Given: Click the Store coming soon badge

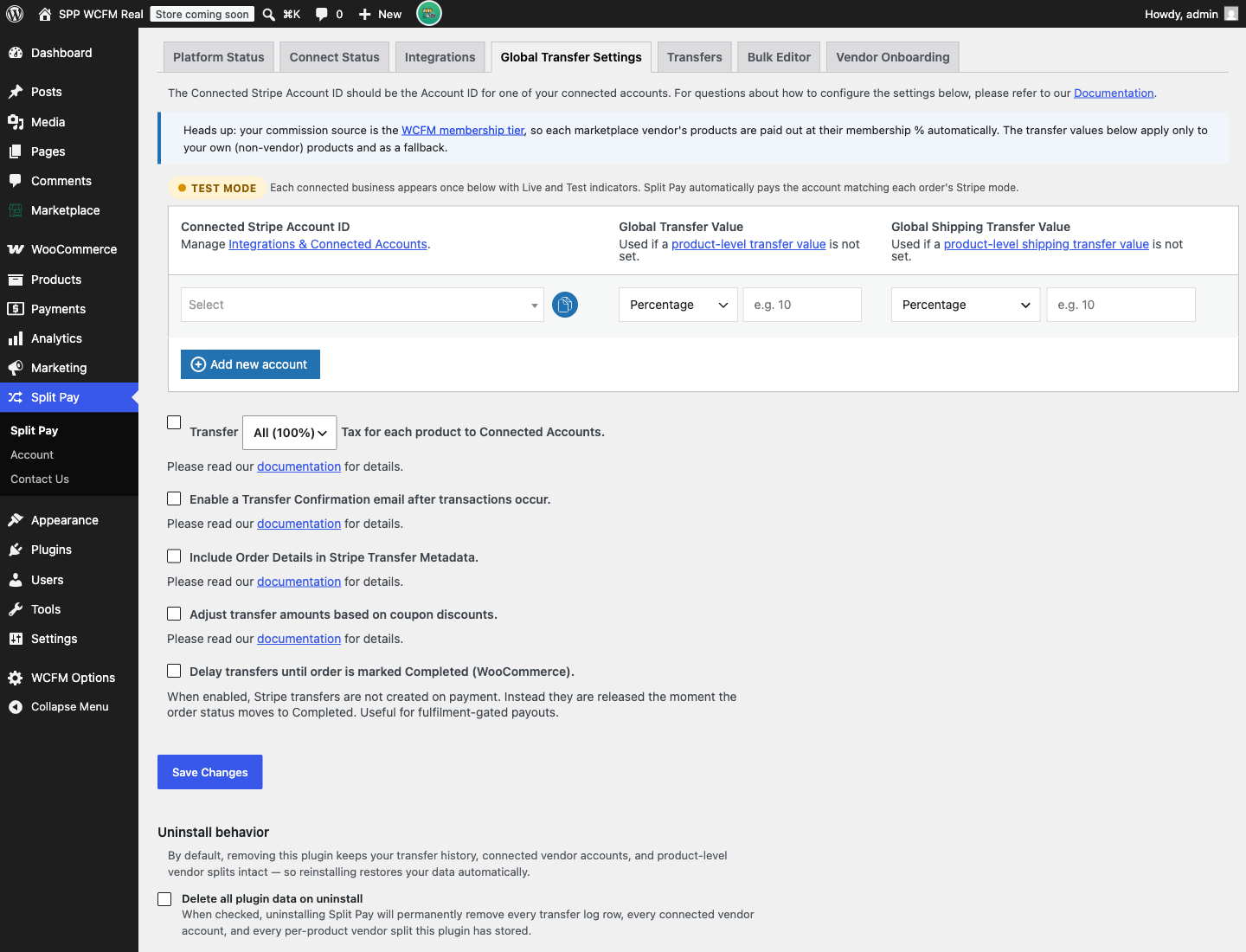Looking at the screenshot, I should (202, 14).
